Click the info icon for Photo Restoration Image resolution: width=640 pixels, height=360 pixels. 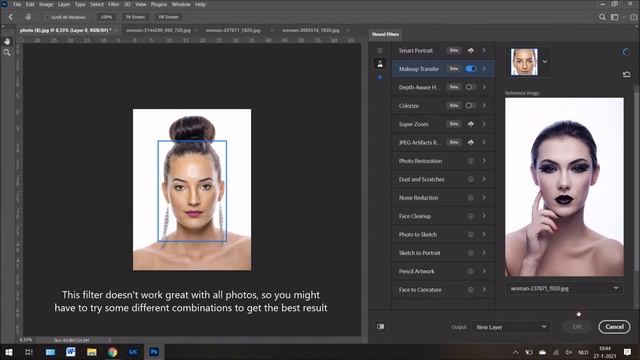[x=471, y=161]
